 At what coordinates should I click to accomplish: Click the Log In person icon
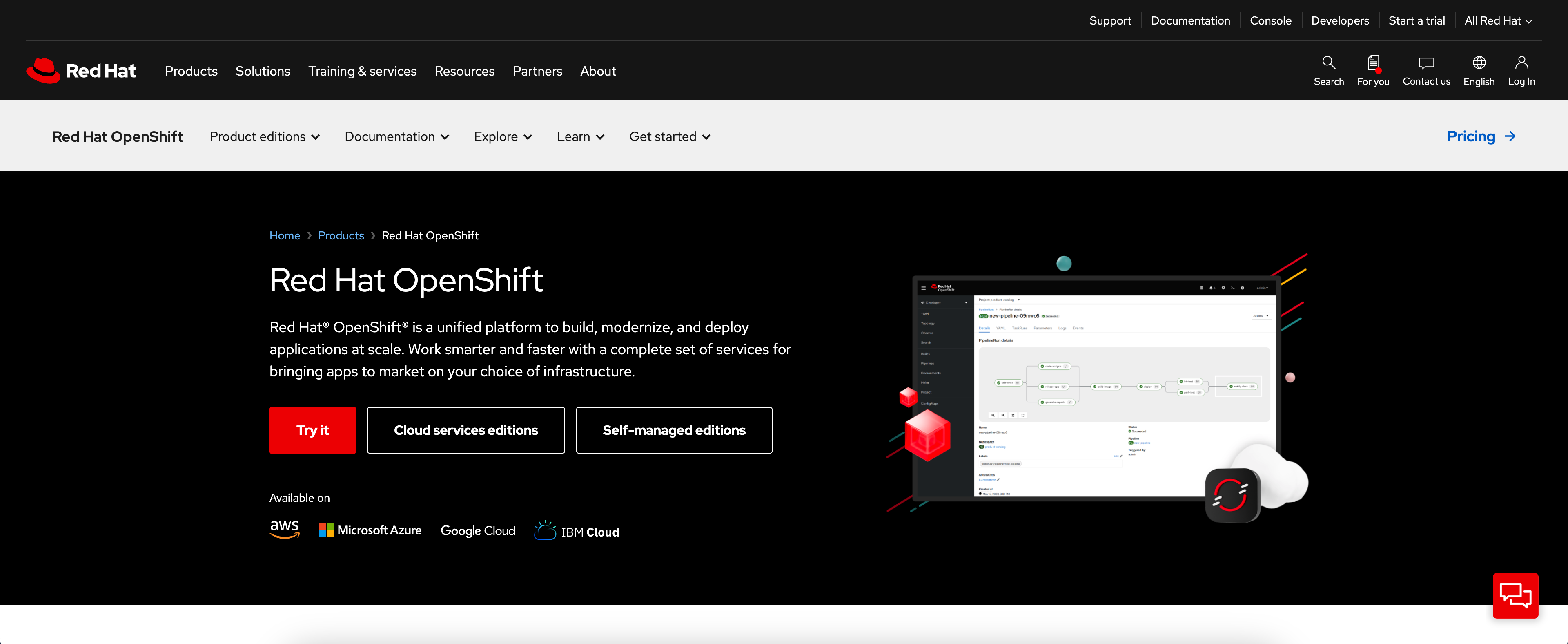tap(1521, 63)
